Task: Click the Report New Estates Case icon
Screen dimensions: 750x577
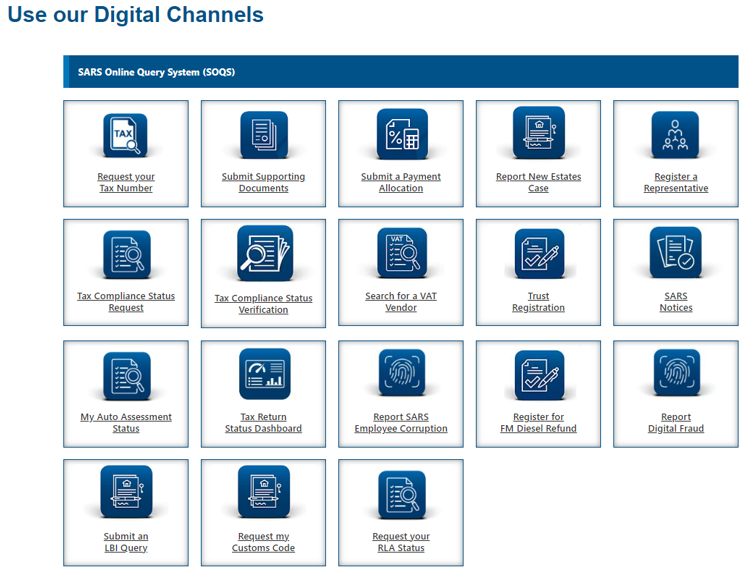Action: coord(539,133)
